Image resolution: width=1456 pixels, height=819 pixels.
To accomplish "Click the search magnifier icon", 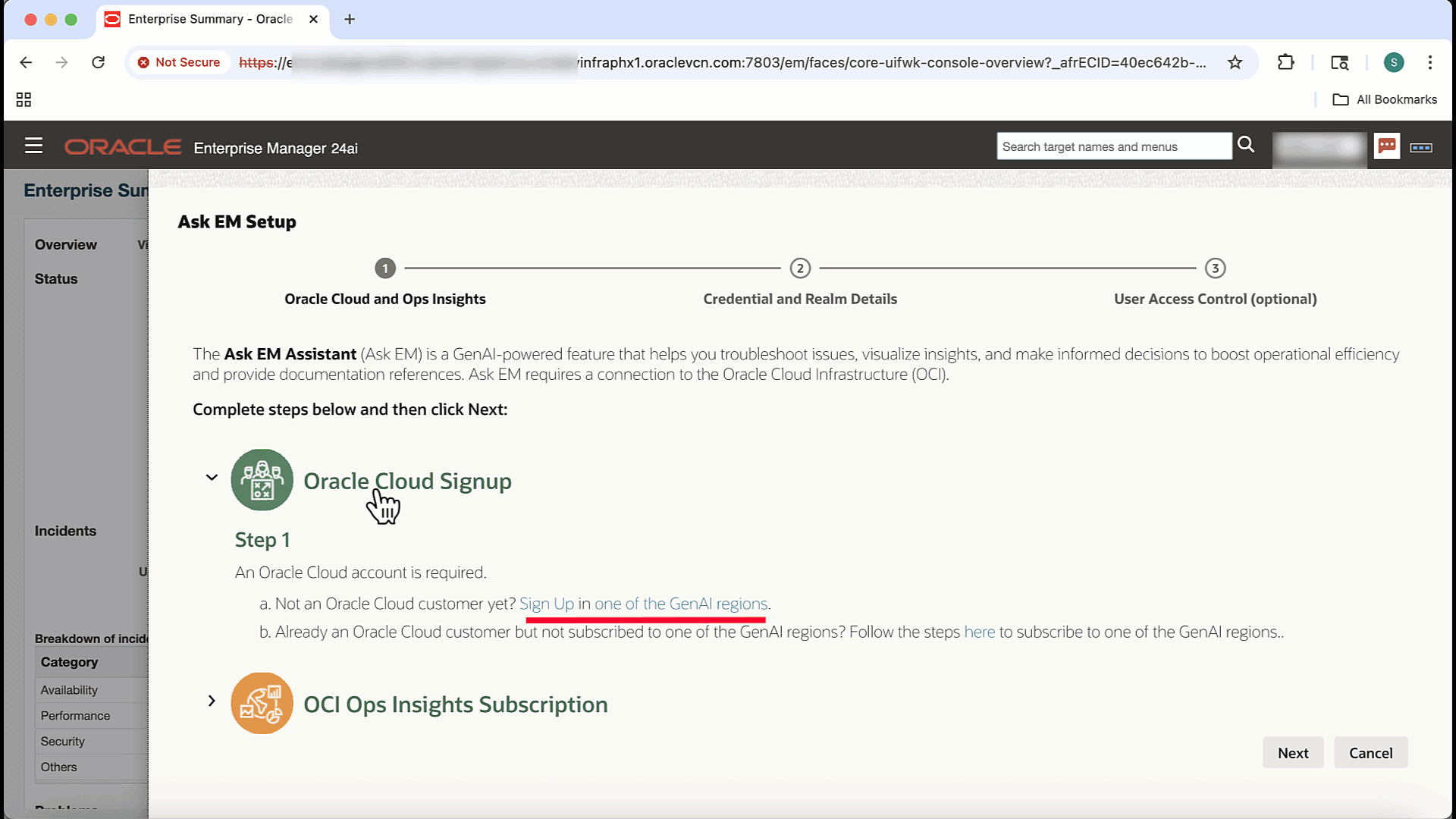I will pyautogui.click(x=1246, y=145).
